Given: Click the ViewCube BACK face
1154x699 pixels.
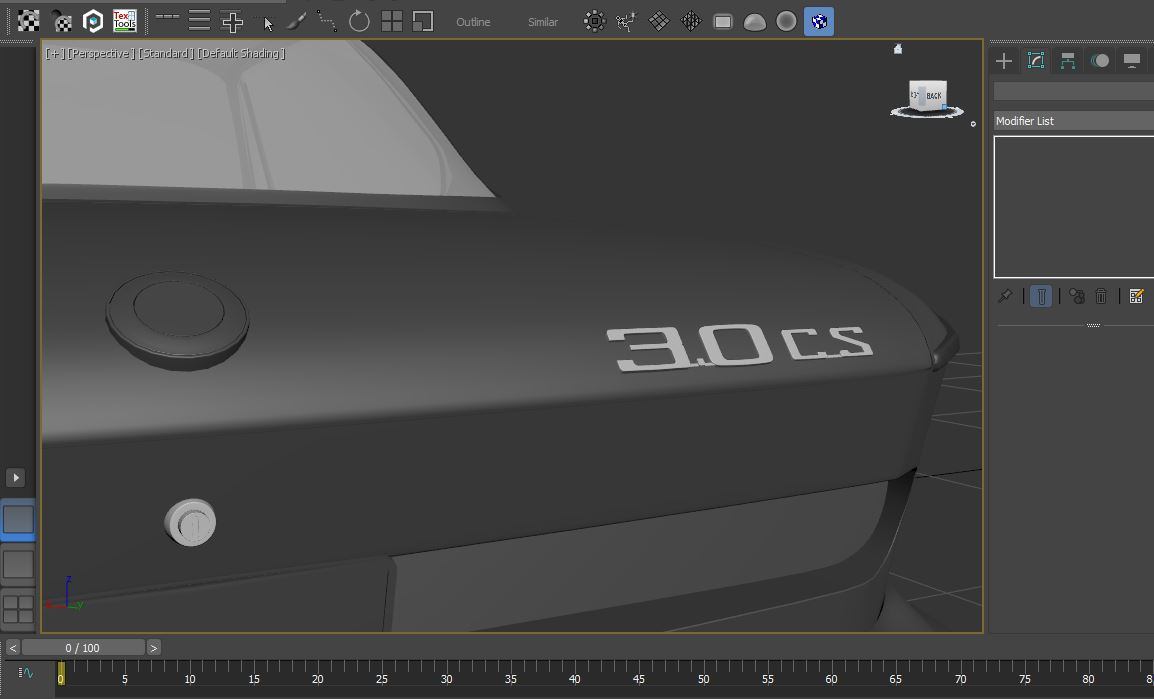Looking at the screenshot, I should click(934, 96).
